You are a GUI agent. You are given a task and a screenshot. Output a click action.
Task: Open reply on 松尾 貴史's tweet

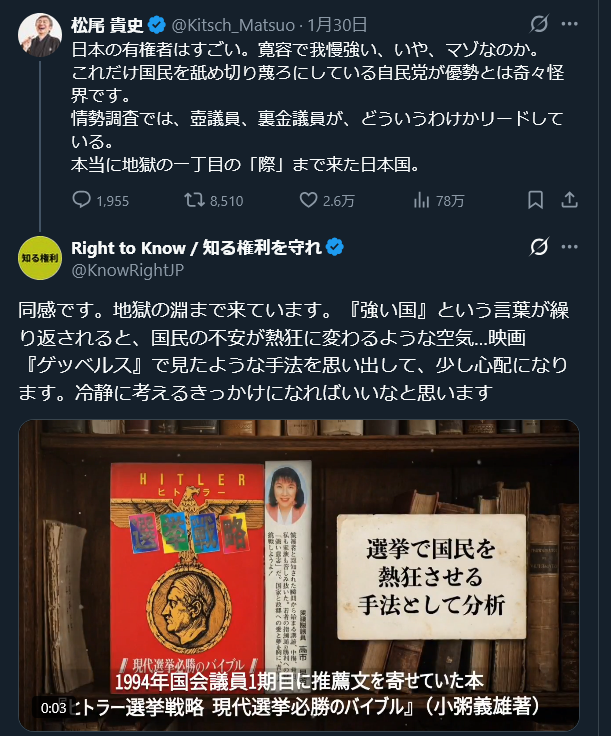(x=100, y=200)
